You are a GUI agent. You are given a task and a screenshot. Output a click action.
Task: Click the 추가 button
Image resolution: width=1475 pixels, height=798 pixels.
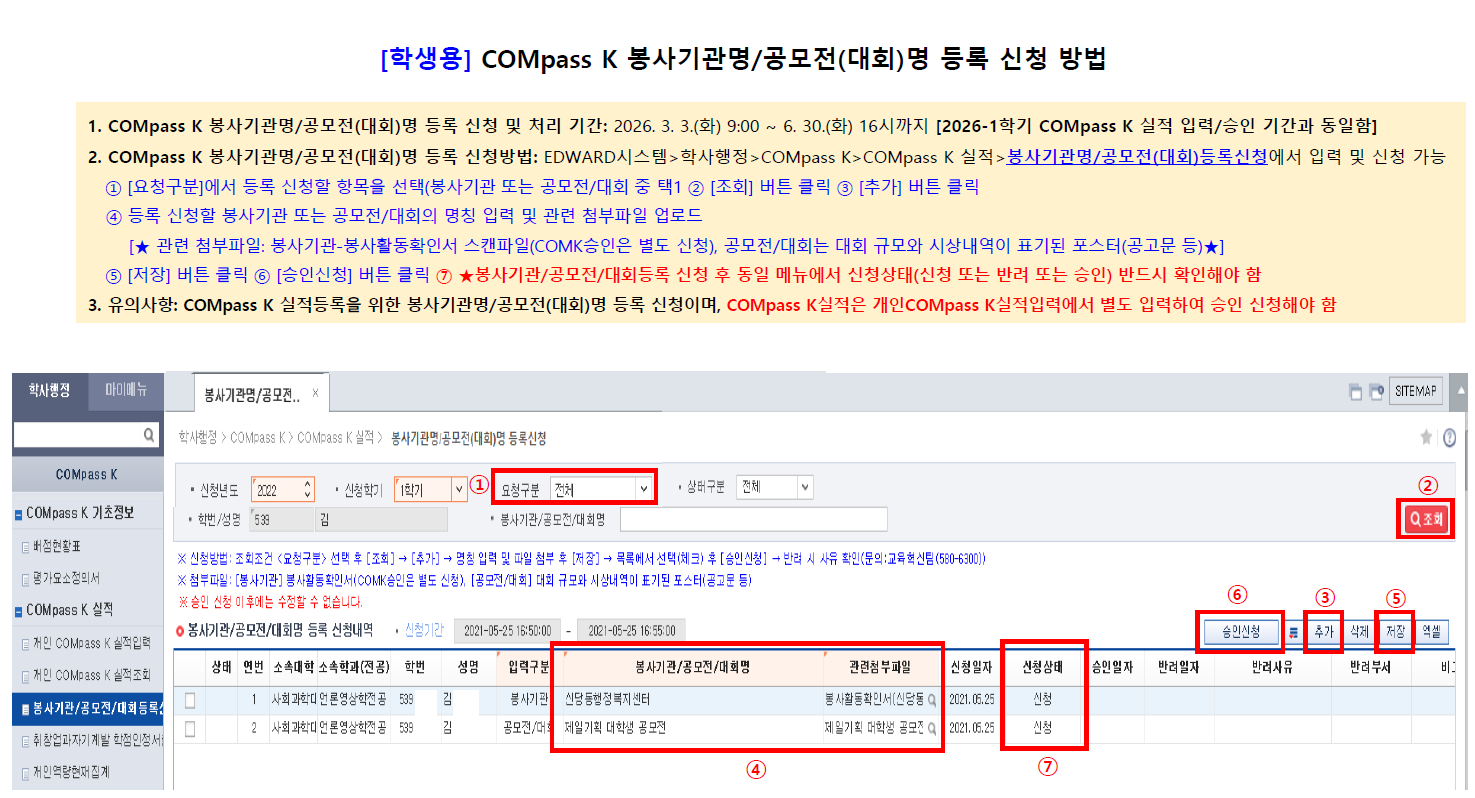1325,632
